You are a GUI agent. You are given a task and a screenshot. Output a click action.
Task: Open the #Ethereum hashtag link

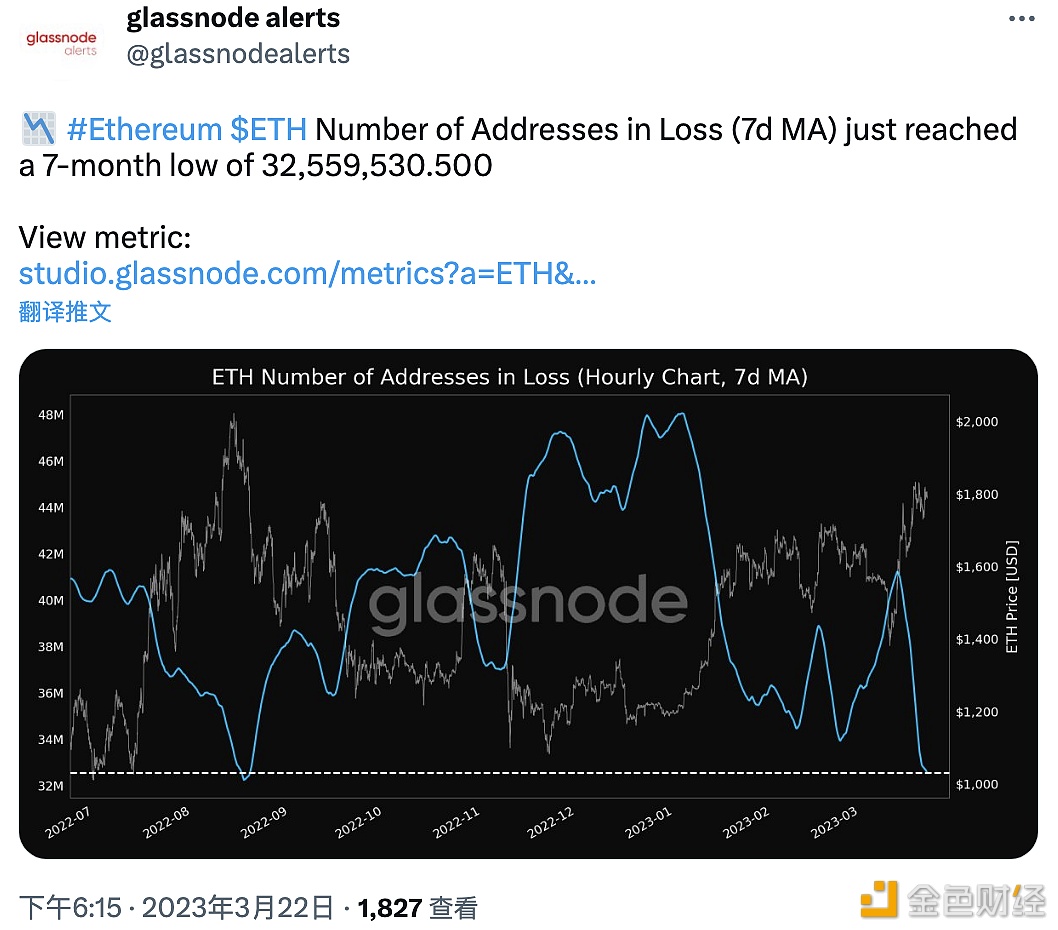click(144, 129)
